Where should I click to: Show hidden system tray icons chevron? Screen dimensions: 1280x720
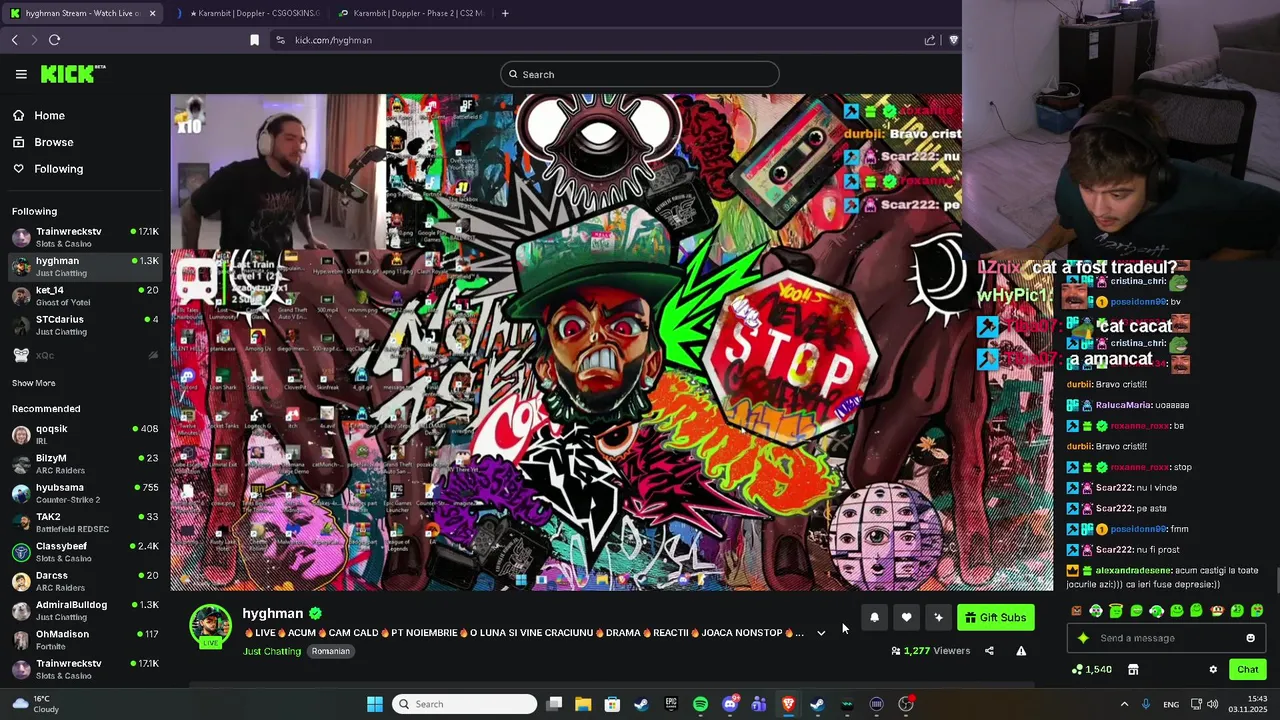[1124, 704]
